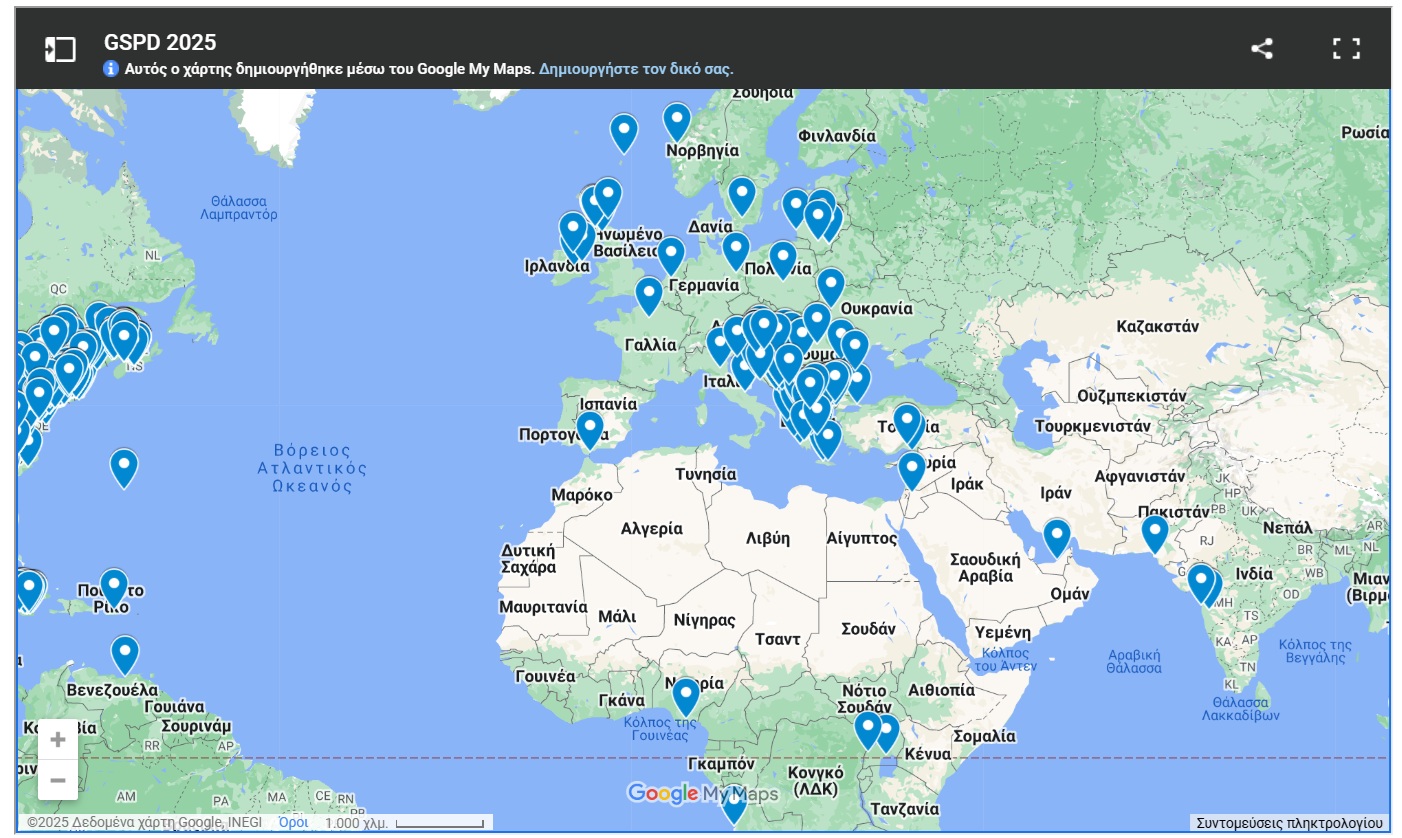Select the pin over Pakistan
Image resolution: width=1402 pixels, height=838 pixels.
pyautogui.click(x=1155, y=532)
